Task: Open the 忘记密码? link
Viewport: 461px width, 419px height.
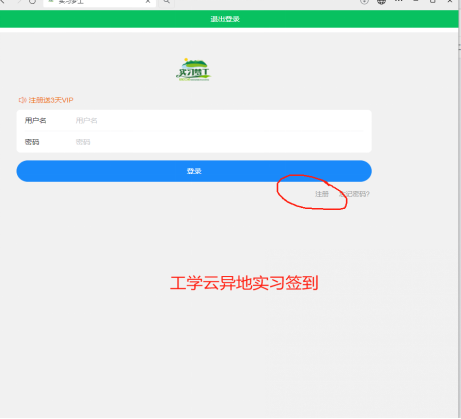Action: click(x=354, y=194)
